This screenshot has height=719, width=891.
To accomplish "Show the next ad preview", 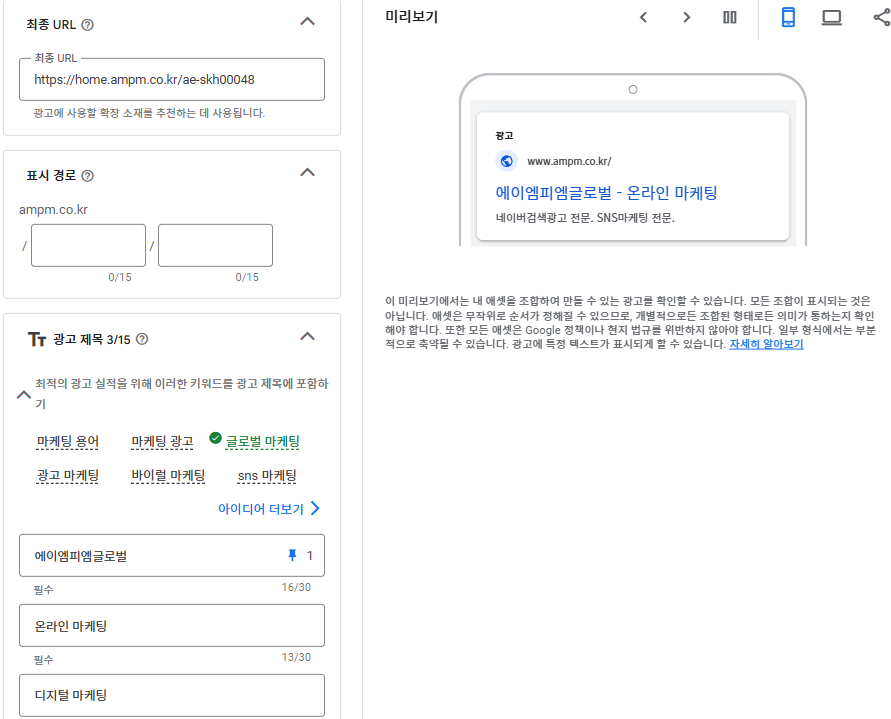I will point(686,18).
